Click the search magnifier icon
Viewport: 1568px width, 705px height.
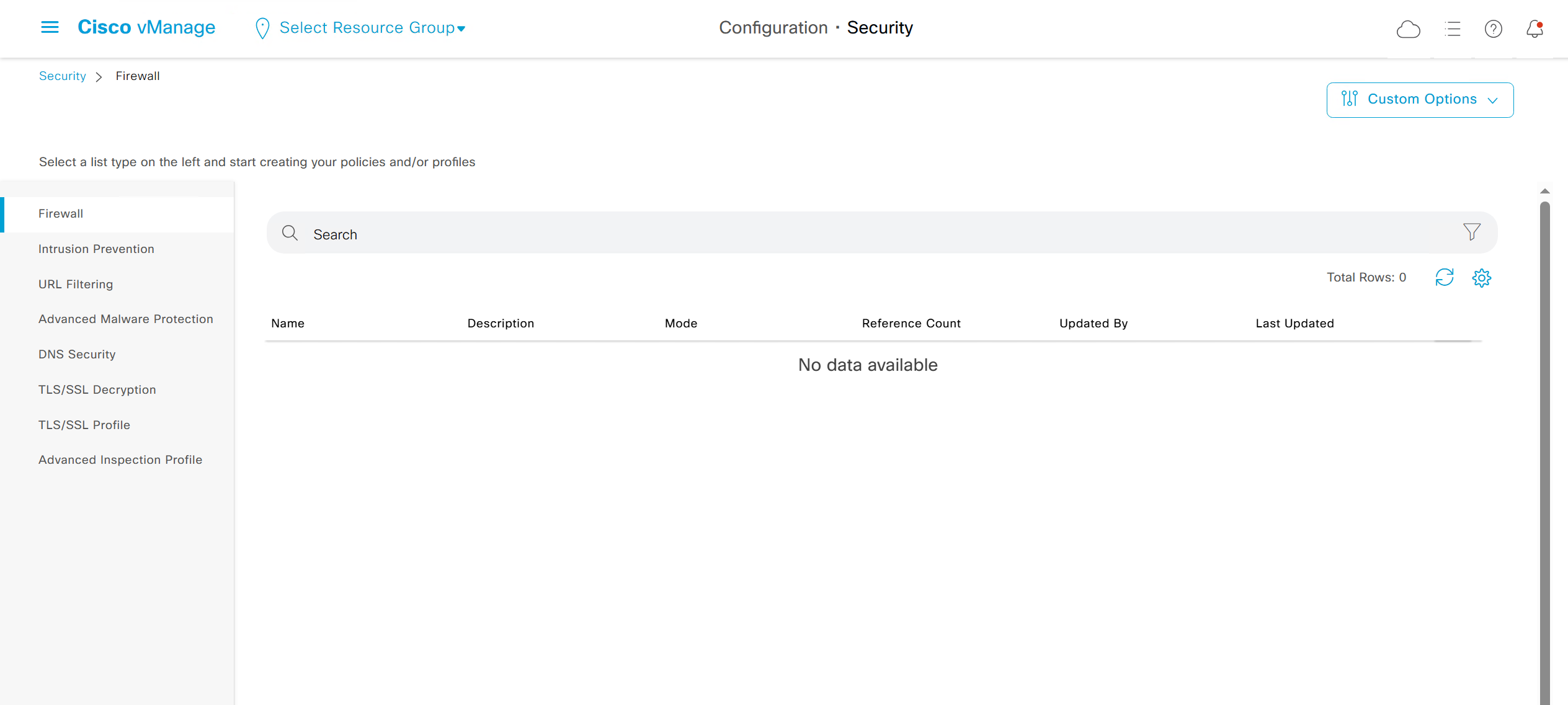[290, 233]
